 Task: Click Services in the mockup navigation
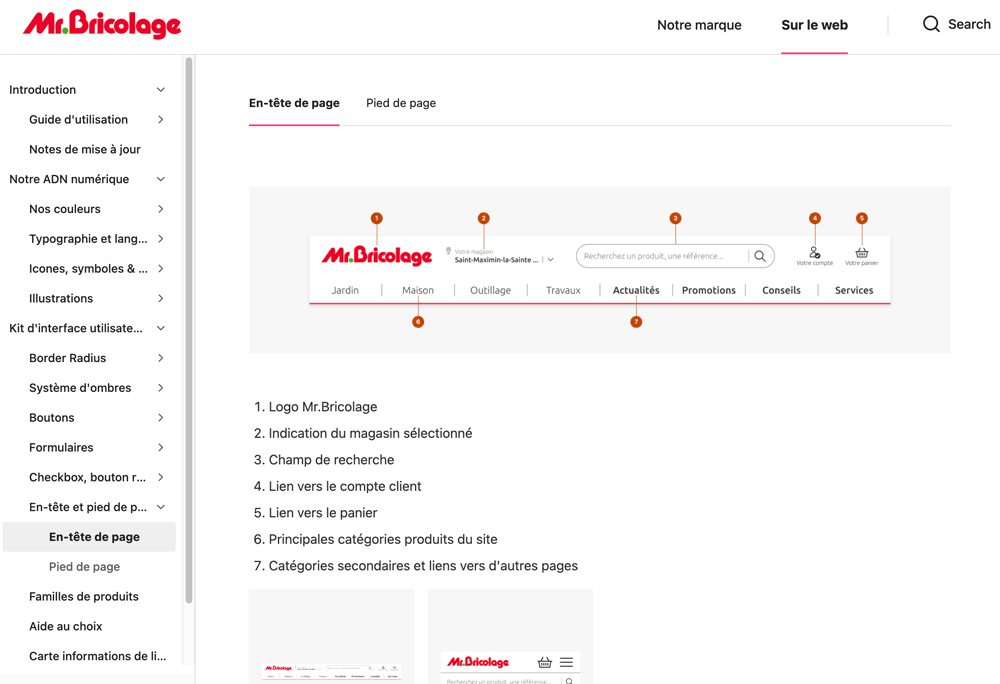point(854,290)
